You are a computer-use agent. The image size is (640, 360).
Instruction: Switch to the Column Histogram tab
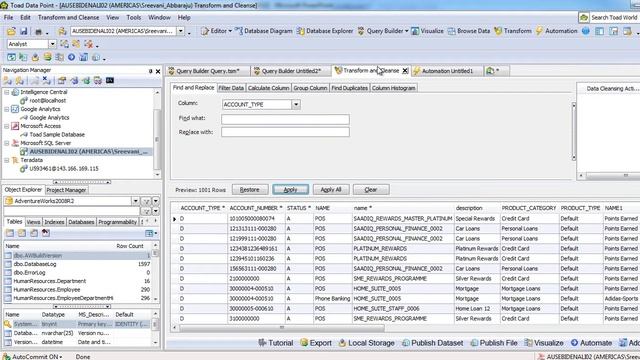tap(393, 88)
